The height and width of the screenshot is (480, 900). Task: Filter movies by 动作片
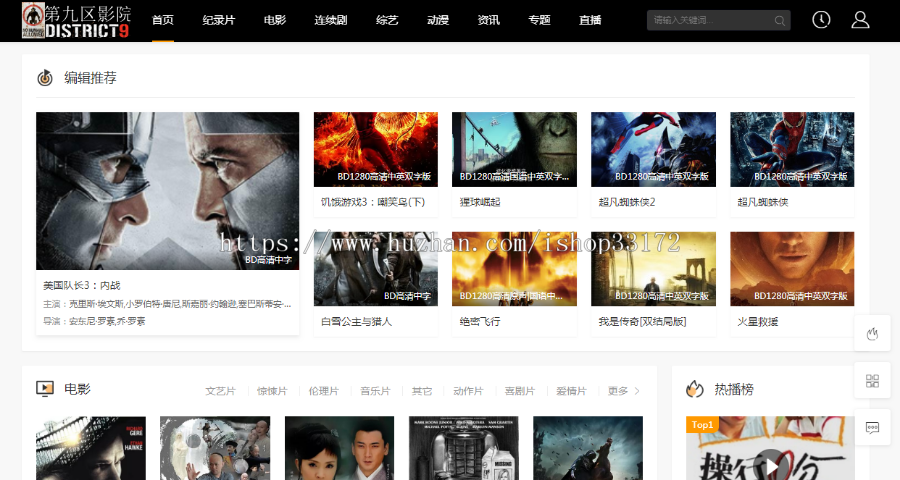pyautogui.click(x=468, y=391)
